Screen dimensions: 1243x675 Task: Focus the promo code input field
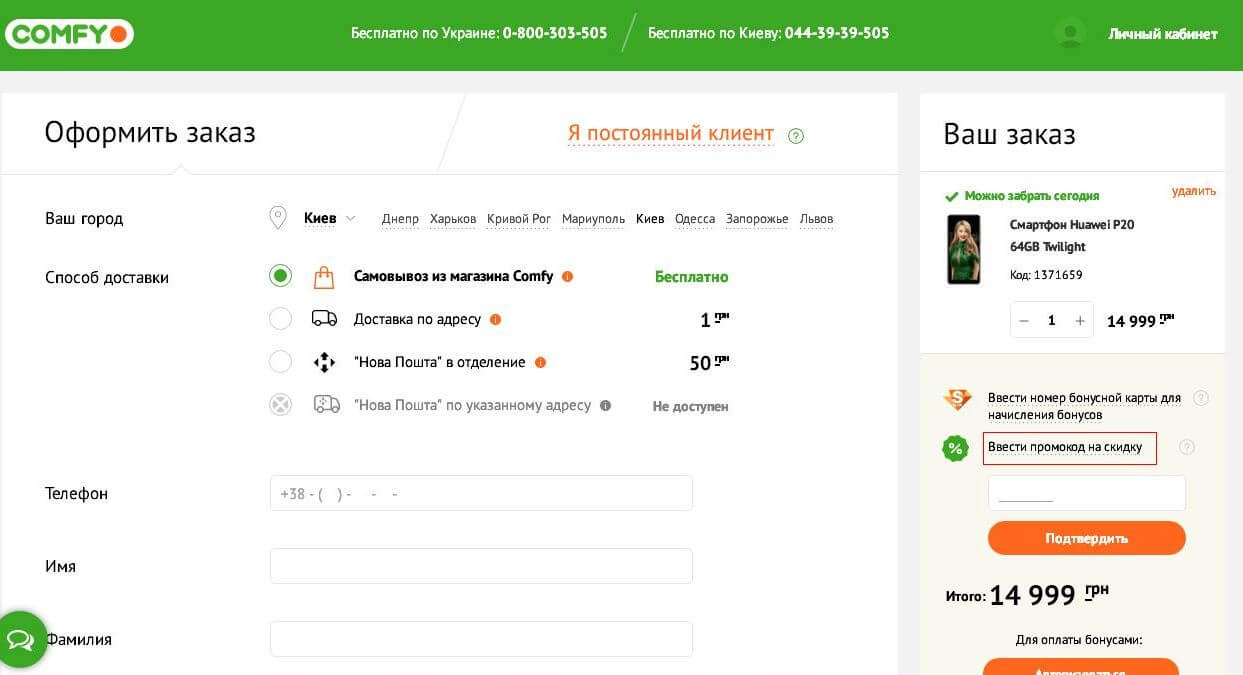[x=1087, y=493]
